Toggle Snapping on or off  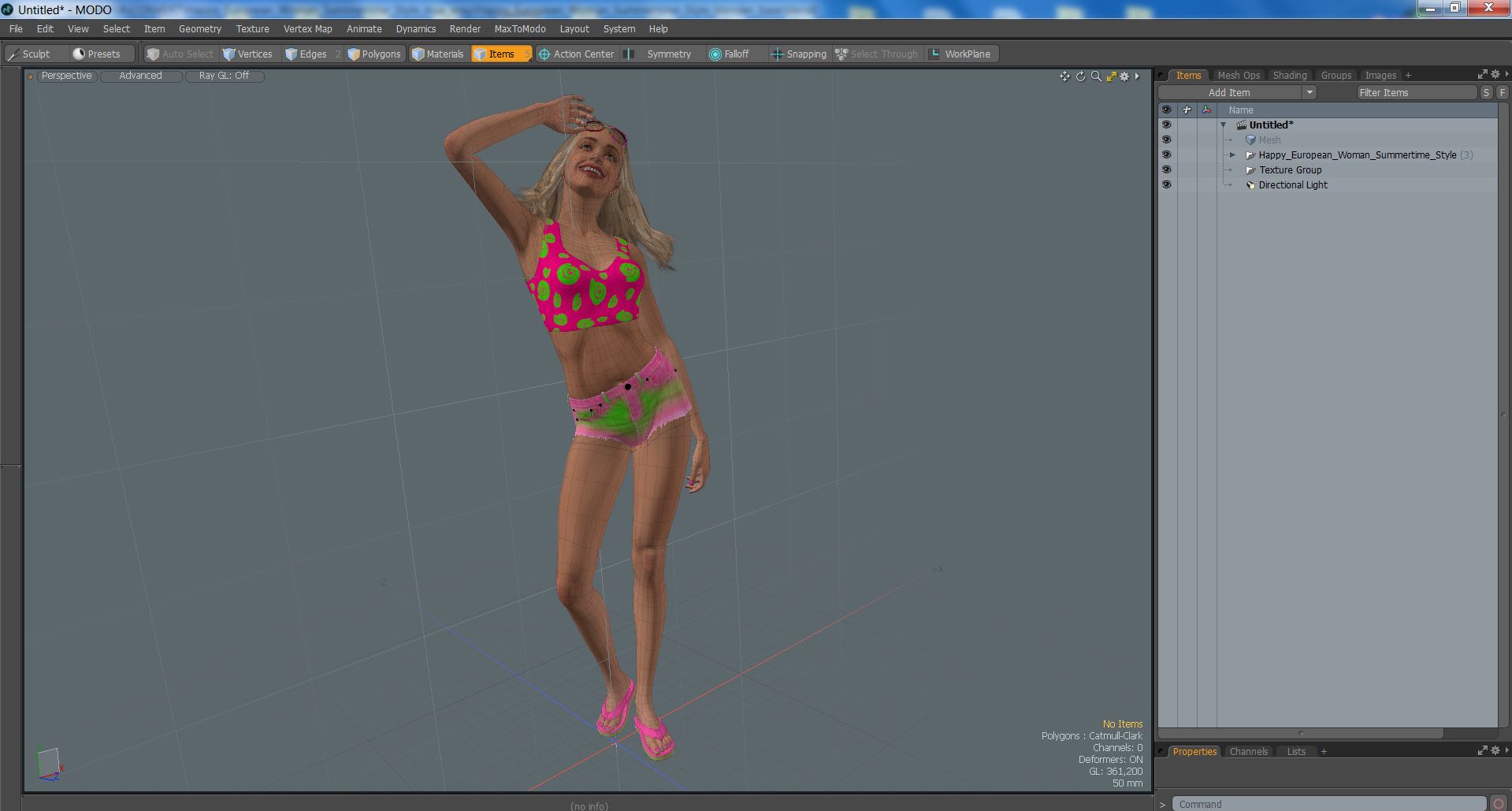pos(799,54)
